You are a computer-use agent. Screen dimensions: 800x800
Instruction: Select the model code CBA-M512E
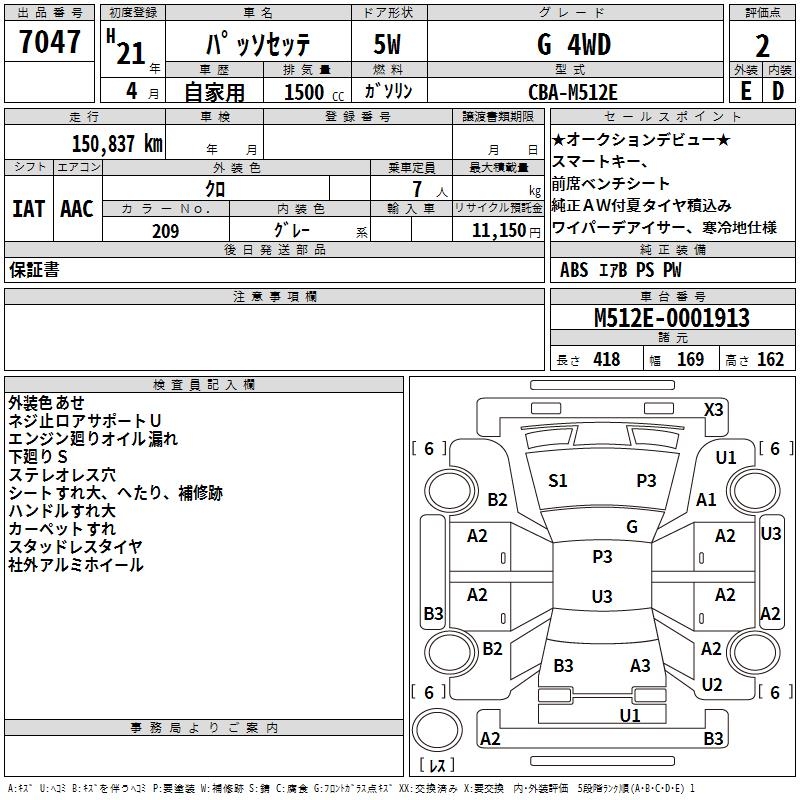573,92
